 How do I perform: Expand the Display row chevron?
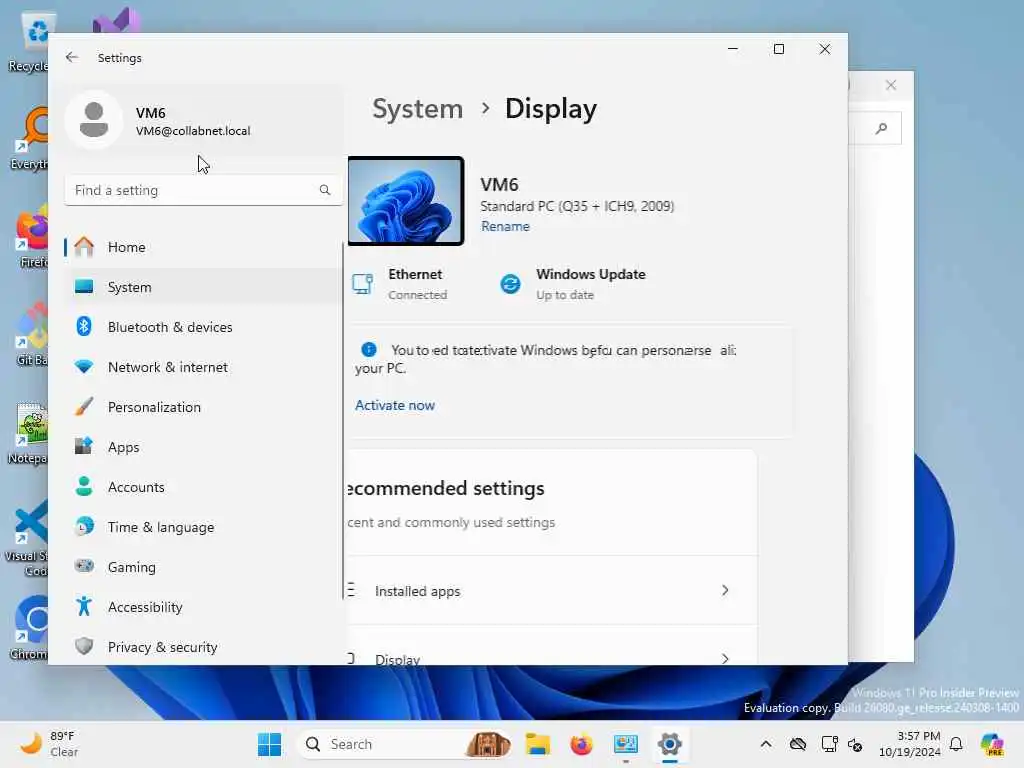(725, 658)
